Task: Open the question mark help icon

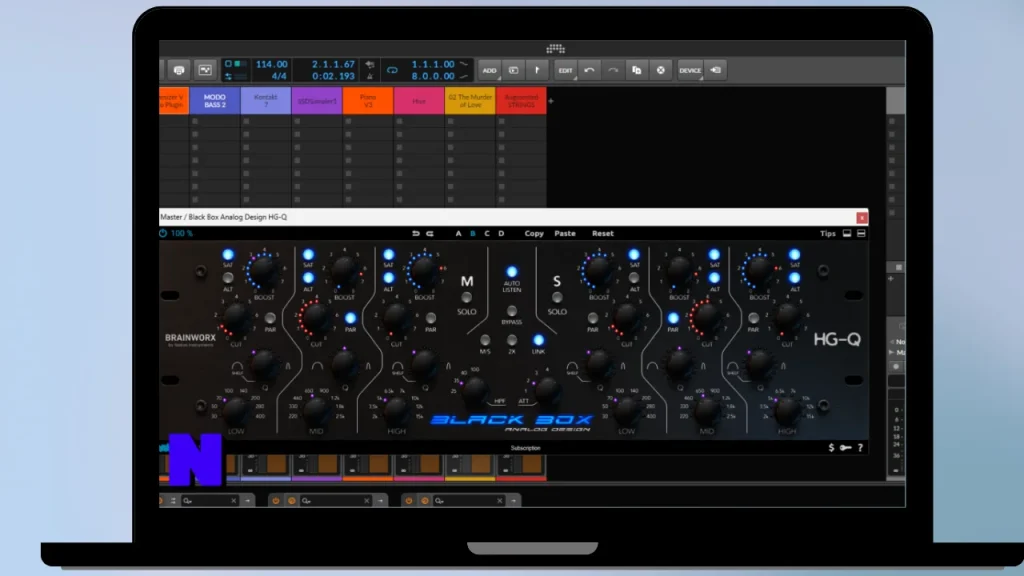Action: click(860, 447)
